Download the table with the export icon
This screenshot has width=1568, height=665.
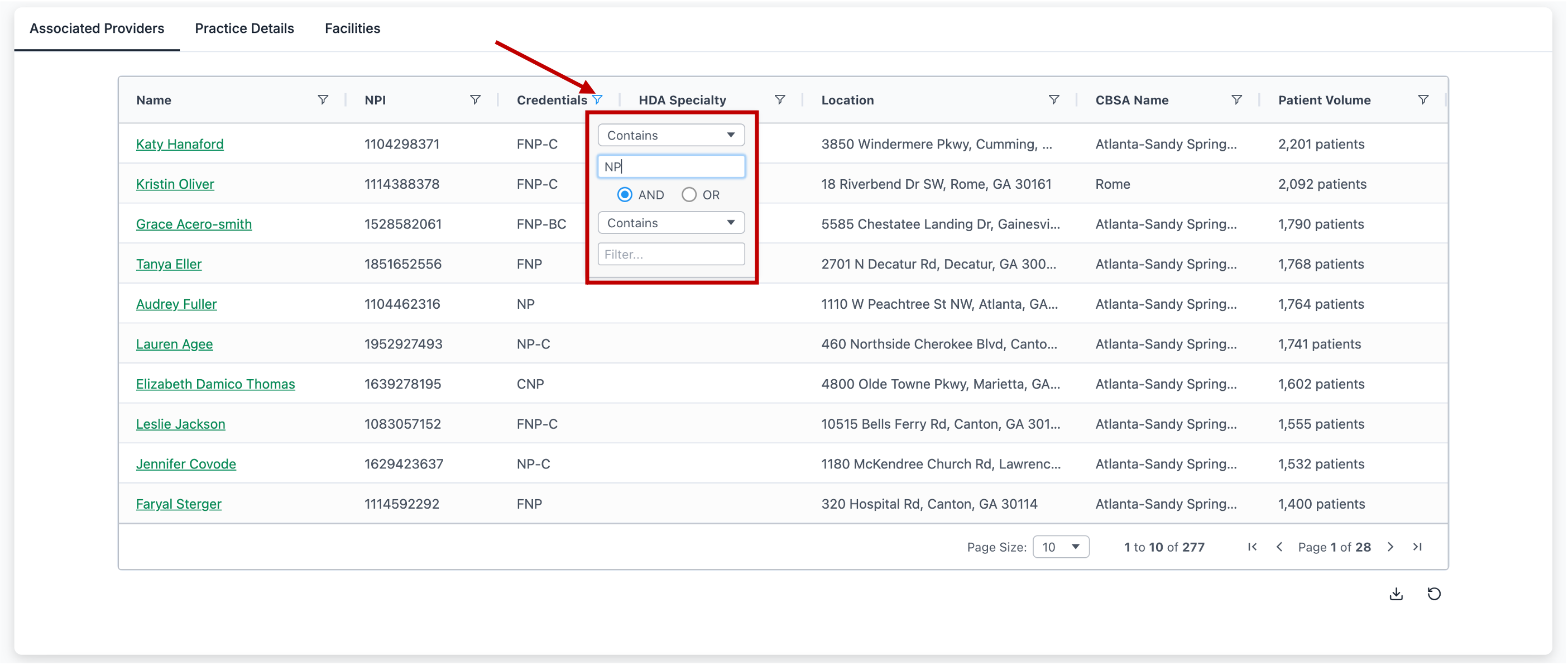1396,594
